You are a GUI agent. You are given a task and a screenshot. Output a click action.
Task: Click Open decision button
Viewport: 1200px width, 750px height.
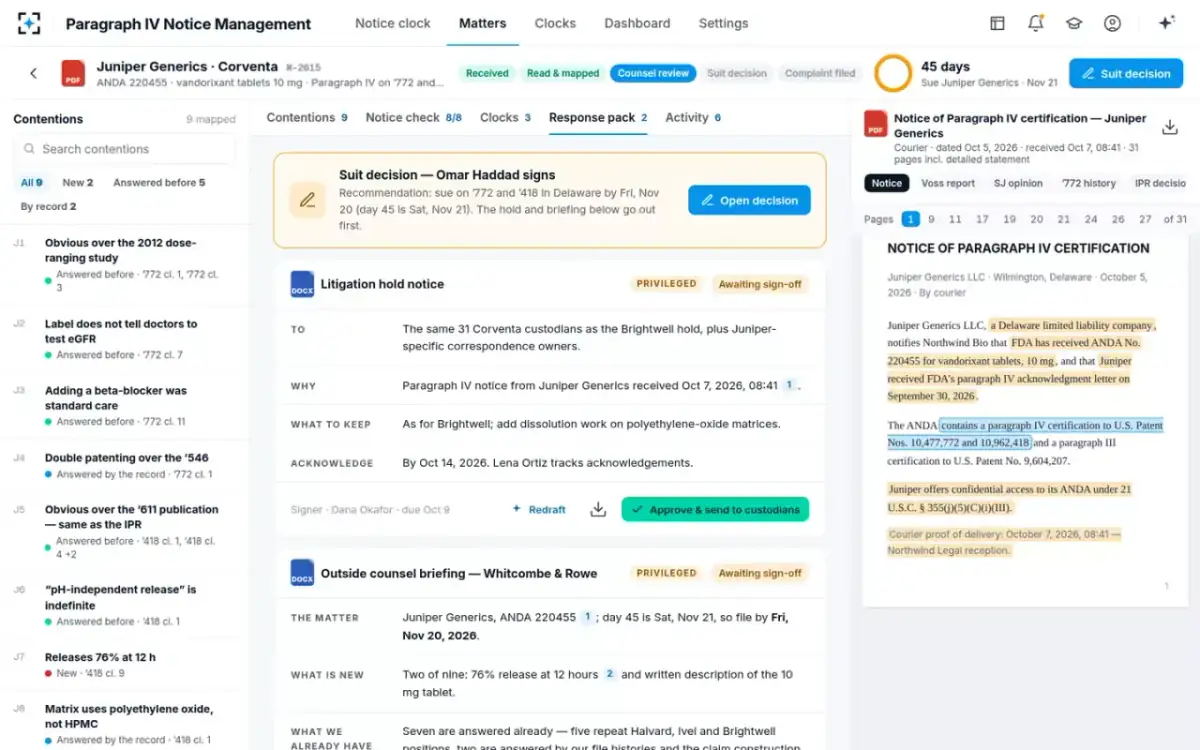pos(749,200)
